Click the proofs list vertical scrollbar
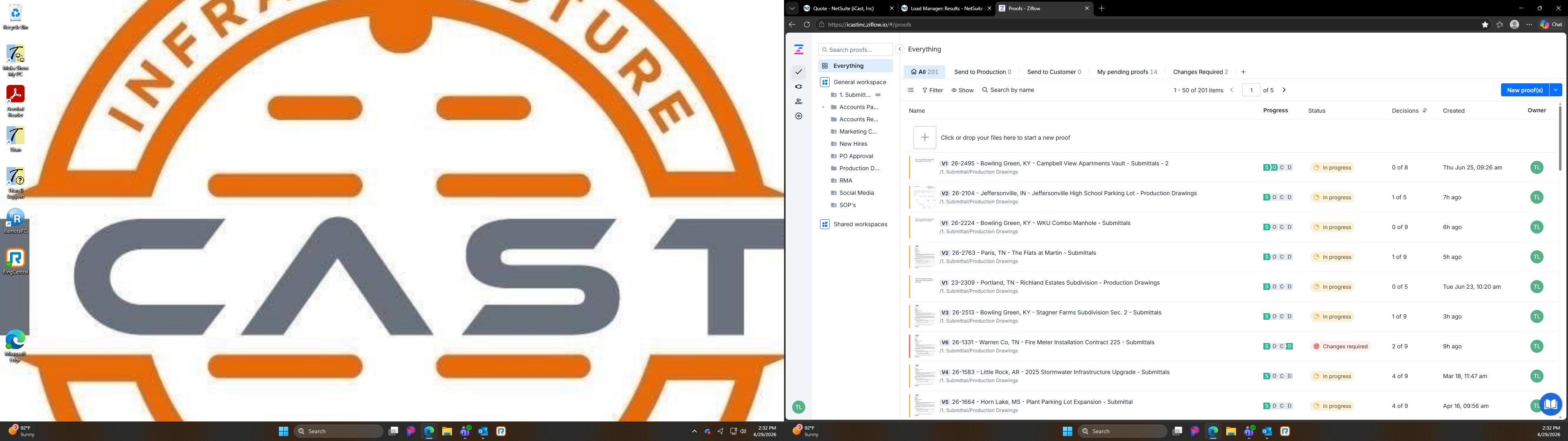Screen dimensions: 1568x441 (1560, 139)
